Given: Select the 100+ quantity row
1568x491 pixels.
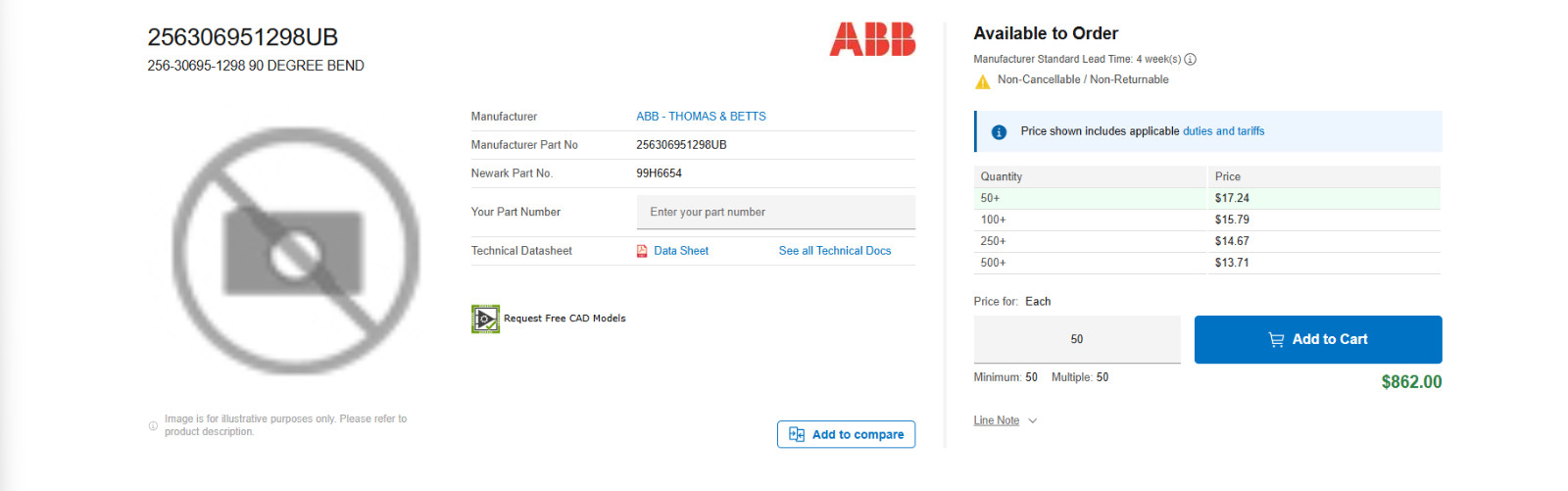Looking at the screenshot, I should click(x=1207, y=220).
